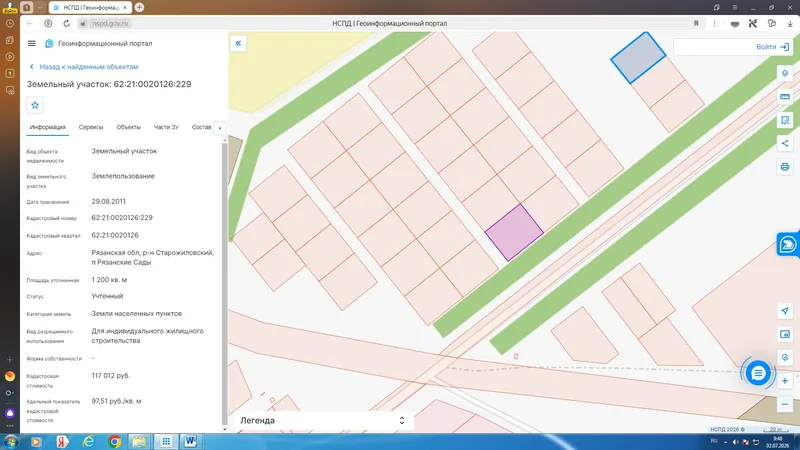The image size is (800, 450).
Task: Switch to the Состав tab
Action: click(x=202, y=127)
